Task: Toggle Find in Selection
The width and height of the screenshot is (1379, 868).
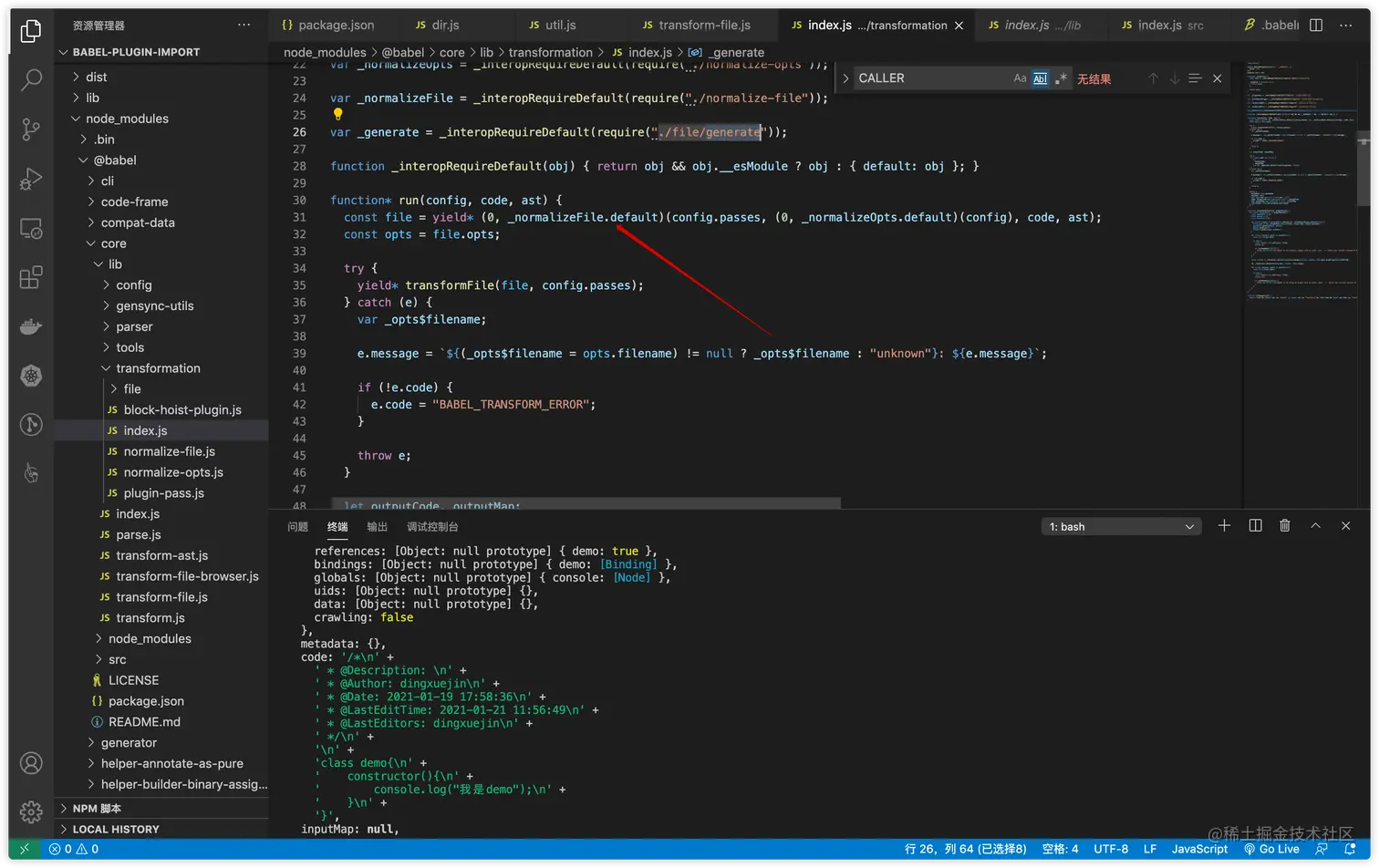Action: click(x=1195, y=78)
